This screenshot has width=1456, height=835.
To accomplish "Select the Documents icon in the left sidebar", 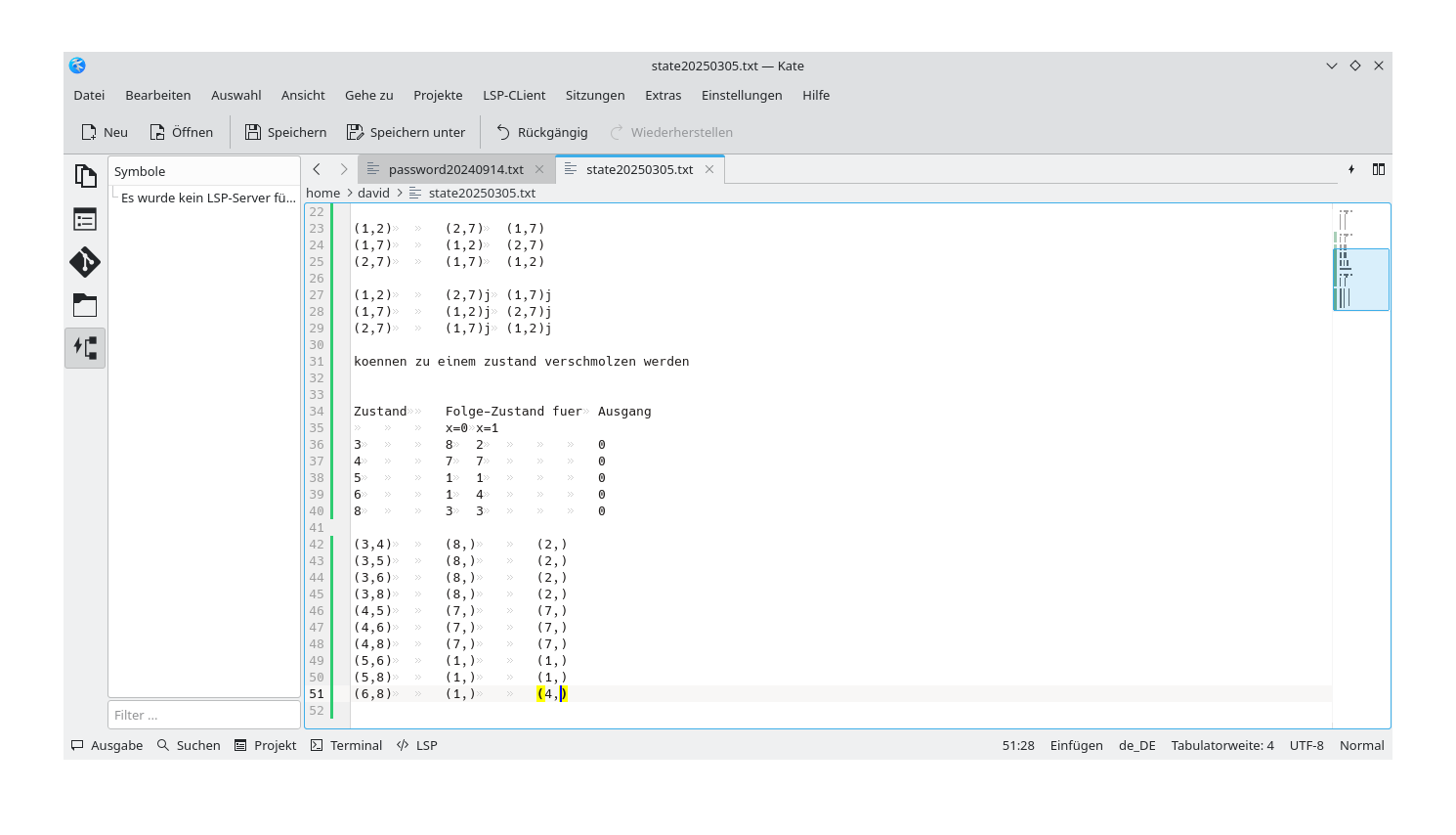I will tap(85, 175).
